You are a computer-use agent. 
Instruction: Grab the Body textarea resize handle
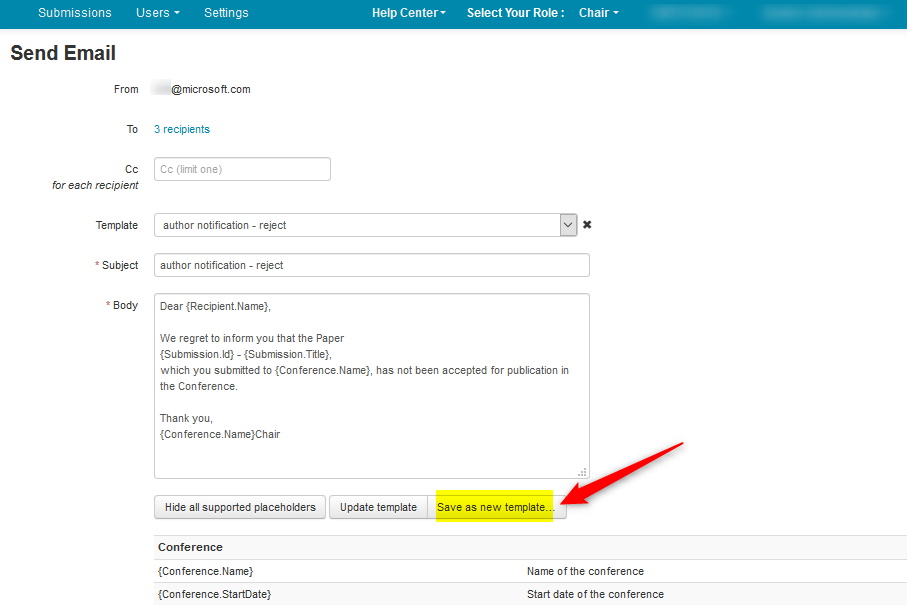tap(582, 472)
